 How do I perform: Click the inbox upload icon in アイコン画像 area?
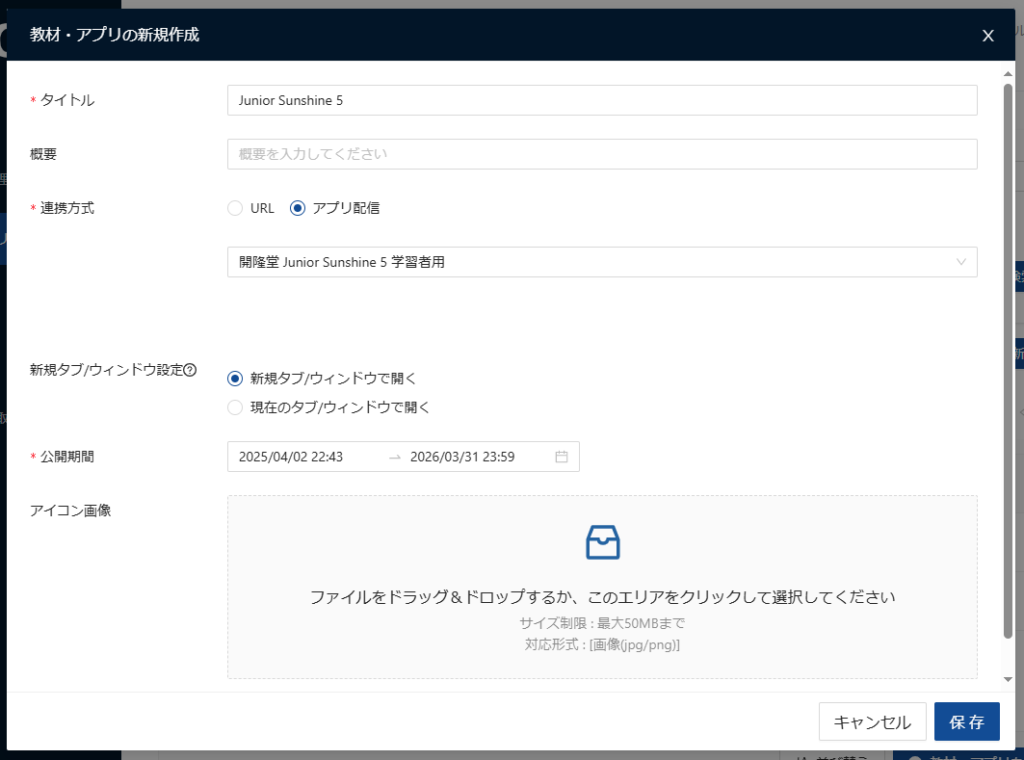point(602,543)
